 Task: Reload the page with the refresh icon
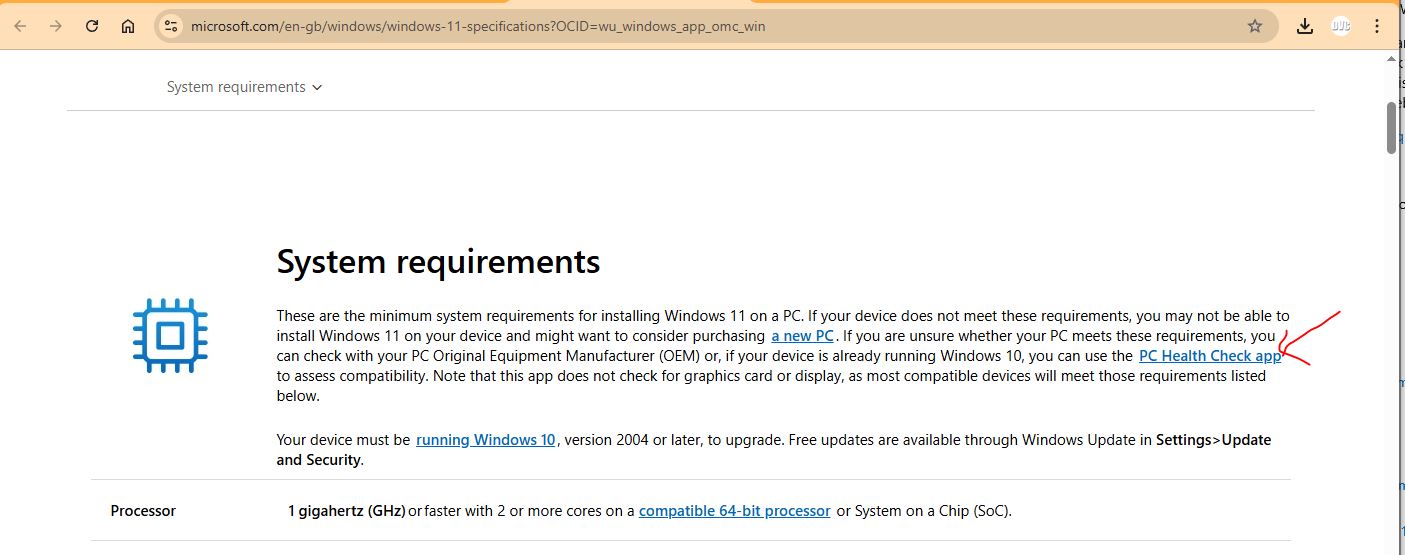(x=92, y=27)
